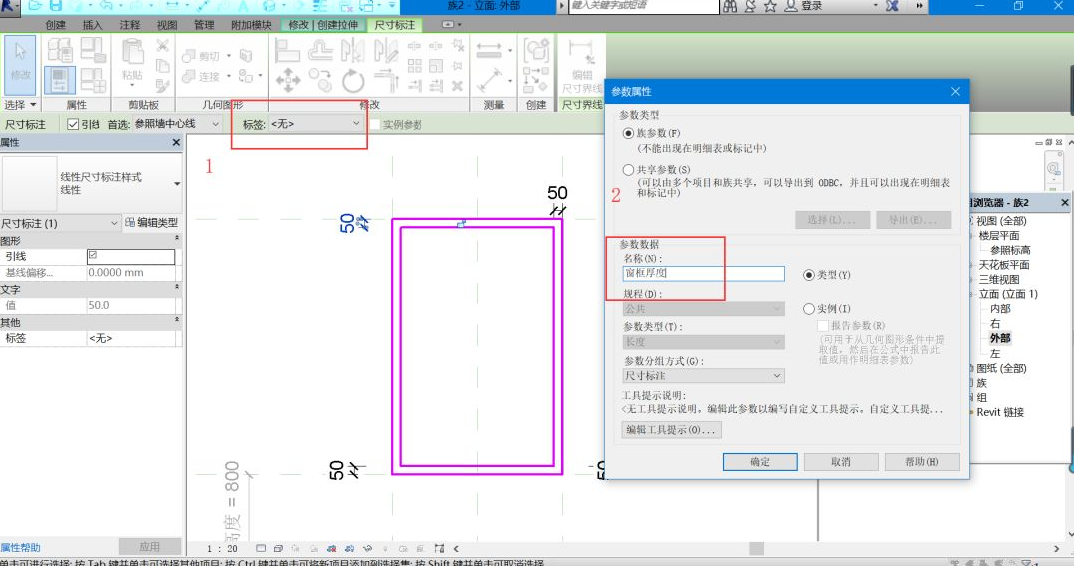Open the 插入 ribbon tab
The image size is (1074, 566).
(x=92, y=25)
